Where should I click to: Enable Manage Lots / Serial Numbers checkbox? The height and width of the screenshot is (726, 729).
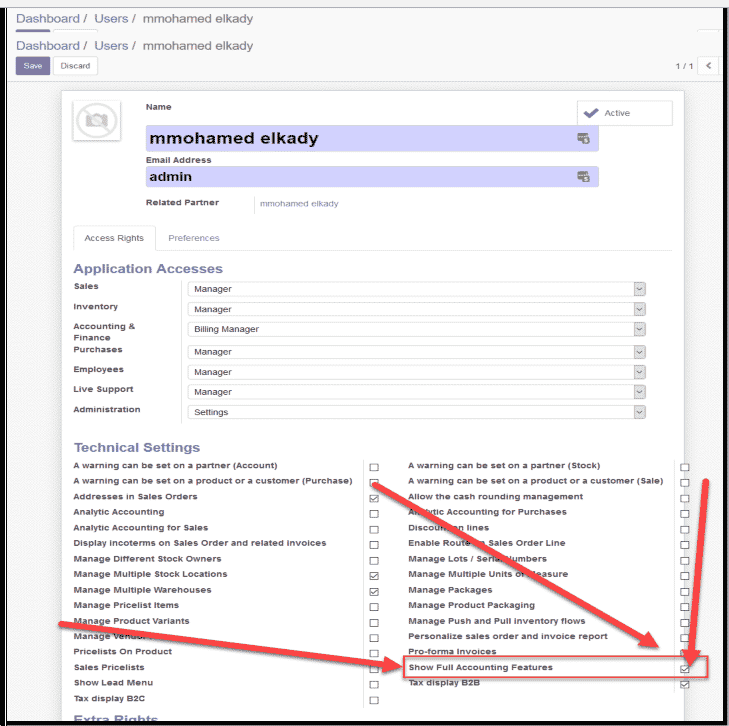(684, 561)
